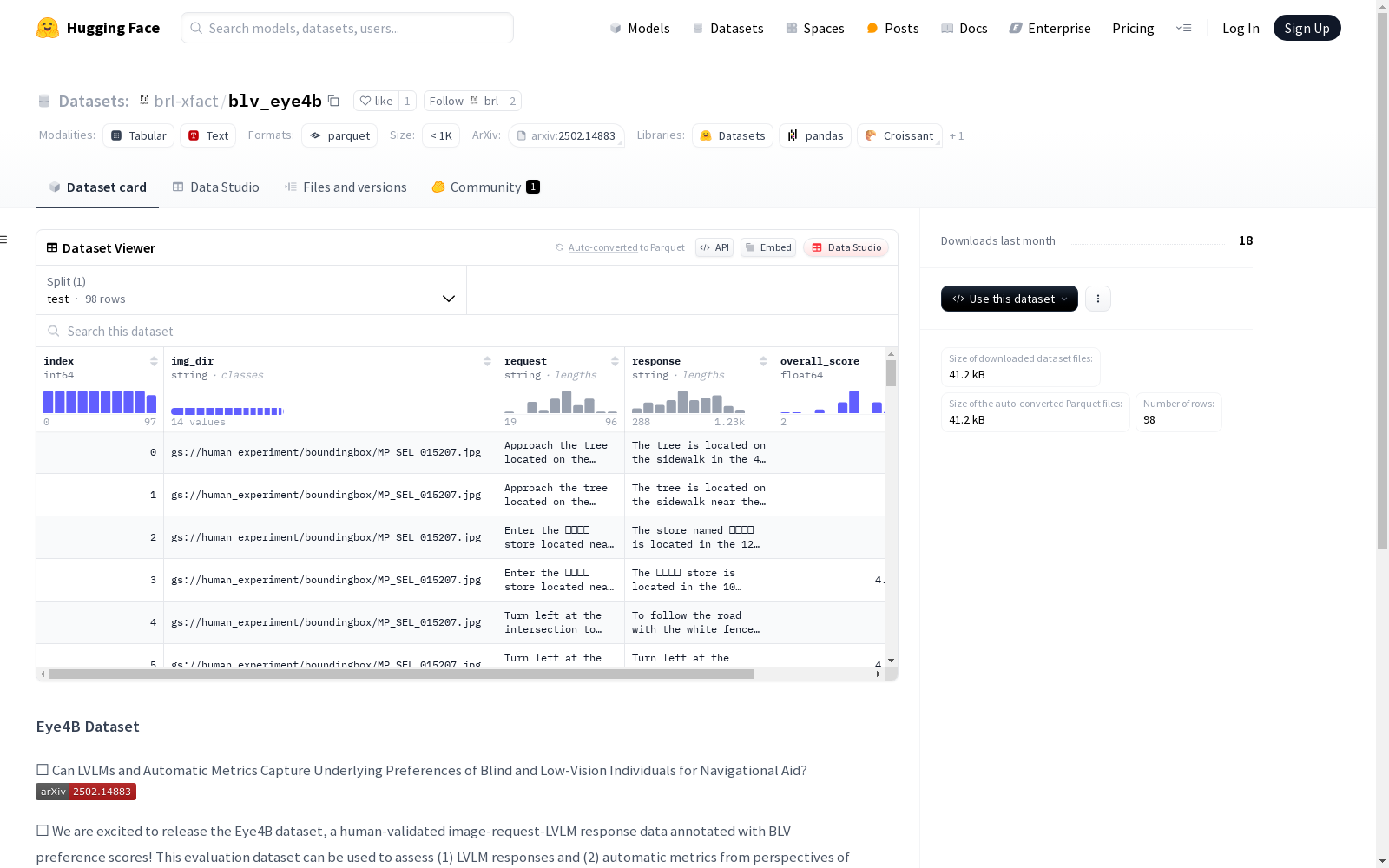Select the Croissant library tag
The height and width of the screenshot is (868, 1389).
pos(899,135)
